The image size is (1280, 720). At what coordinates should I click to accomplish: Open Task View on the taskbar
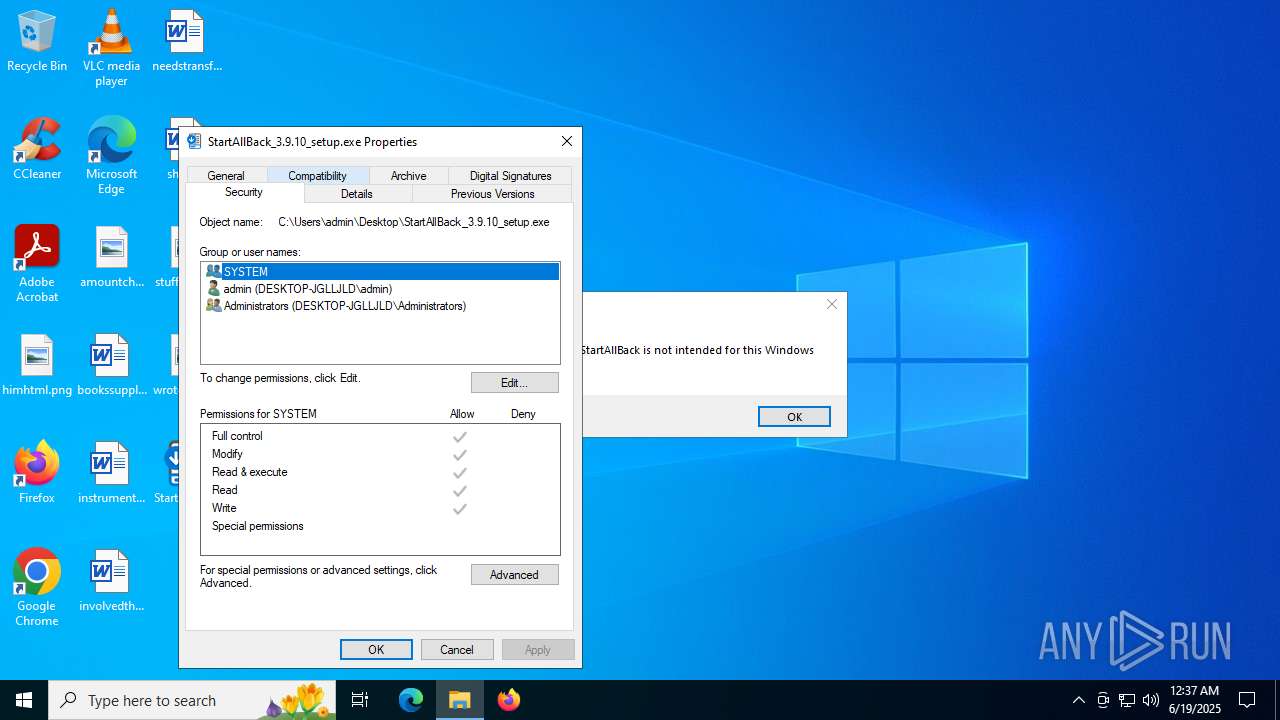coord(360,700)
